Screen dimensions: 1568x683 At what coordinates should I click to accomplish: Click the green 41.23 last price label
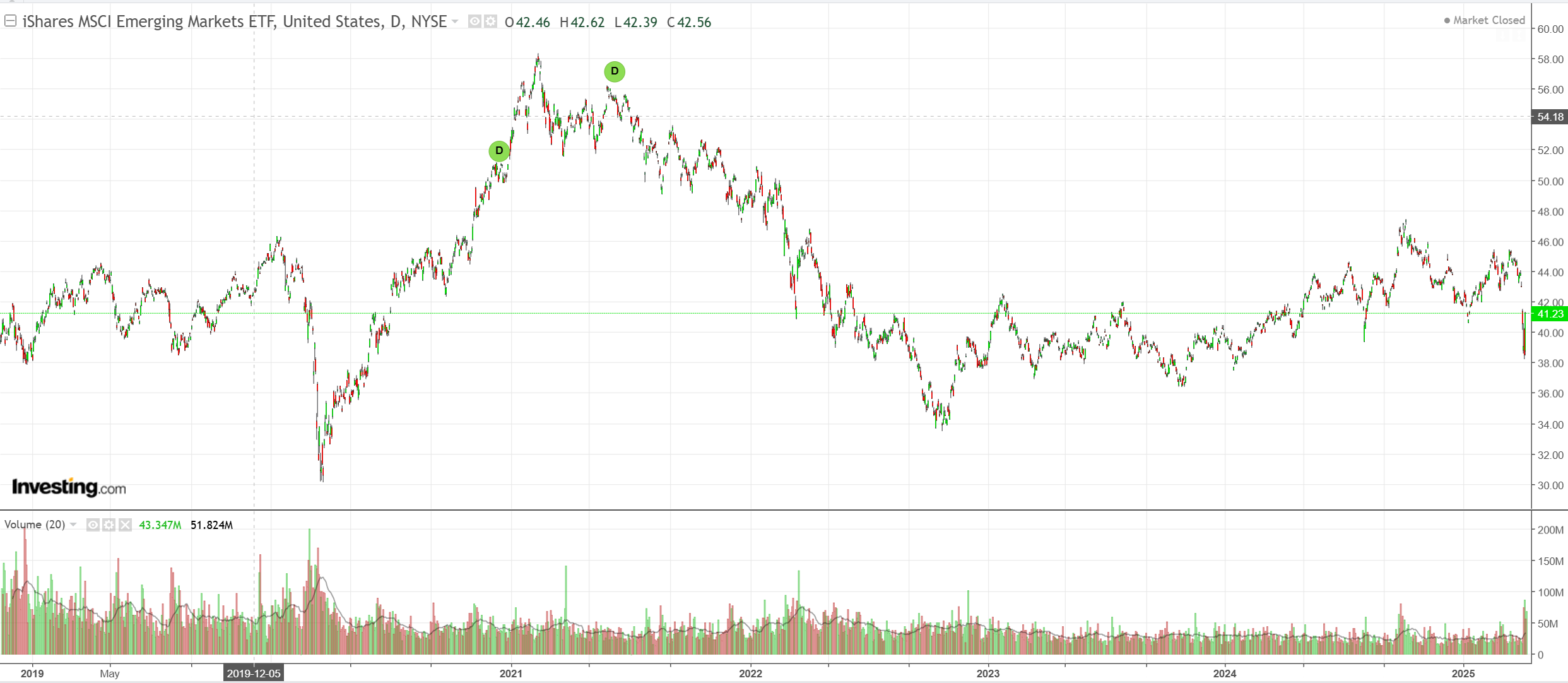1550,314
